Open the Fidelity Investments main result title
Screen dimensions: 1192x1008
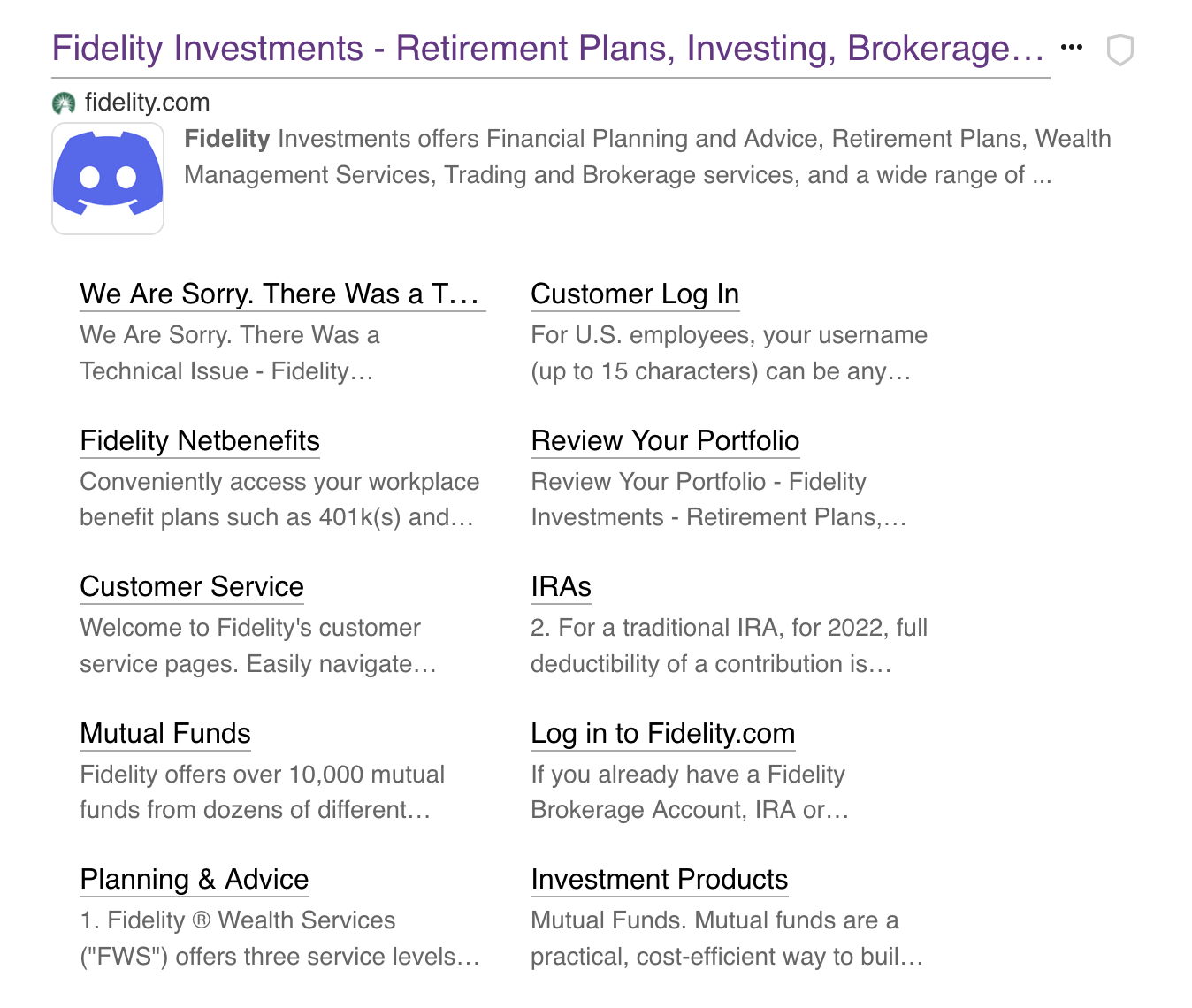(x=548, y=49)
